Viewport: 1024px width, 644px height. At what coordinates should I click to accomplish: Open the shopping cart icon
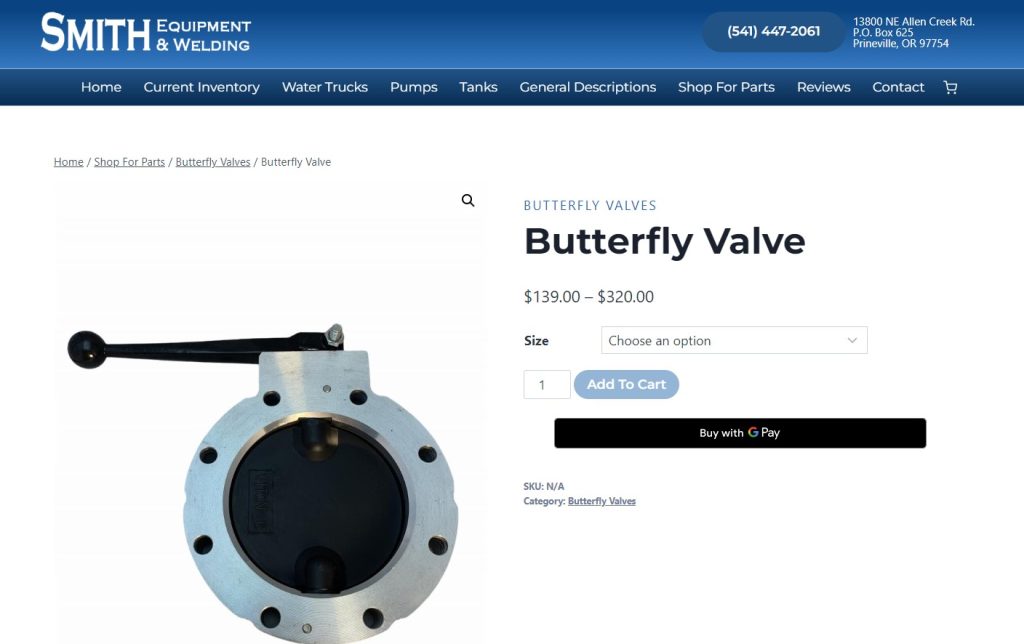(950, 88)
